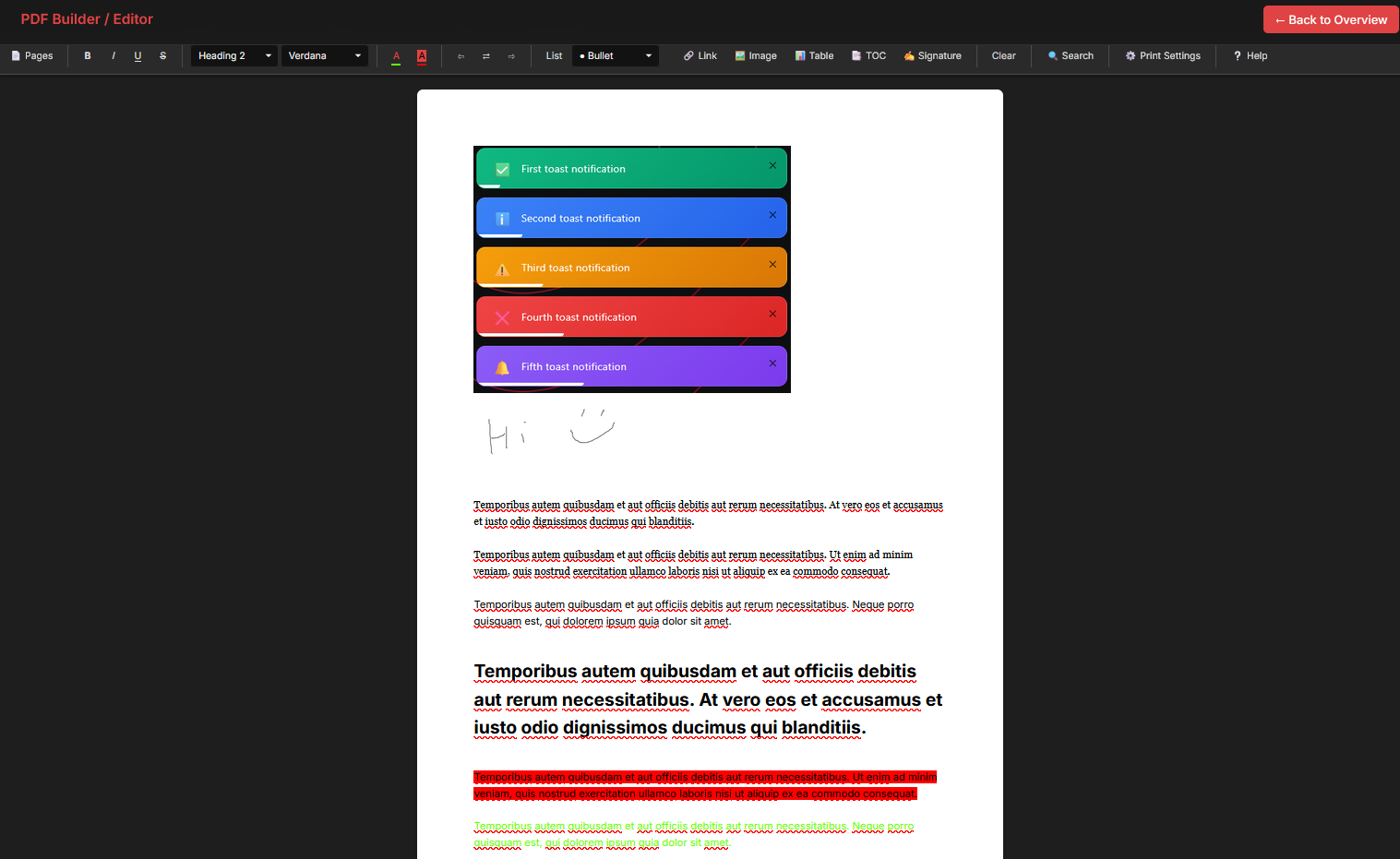Open the Search tool

click(x=1071, y=56)
